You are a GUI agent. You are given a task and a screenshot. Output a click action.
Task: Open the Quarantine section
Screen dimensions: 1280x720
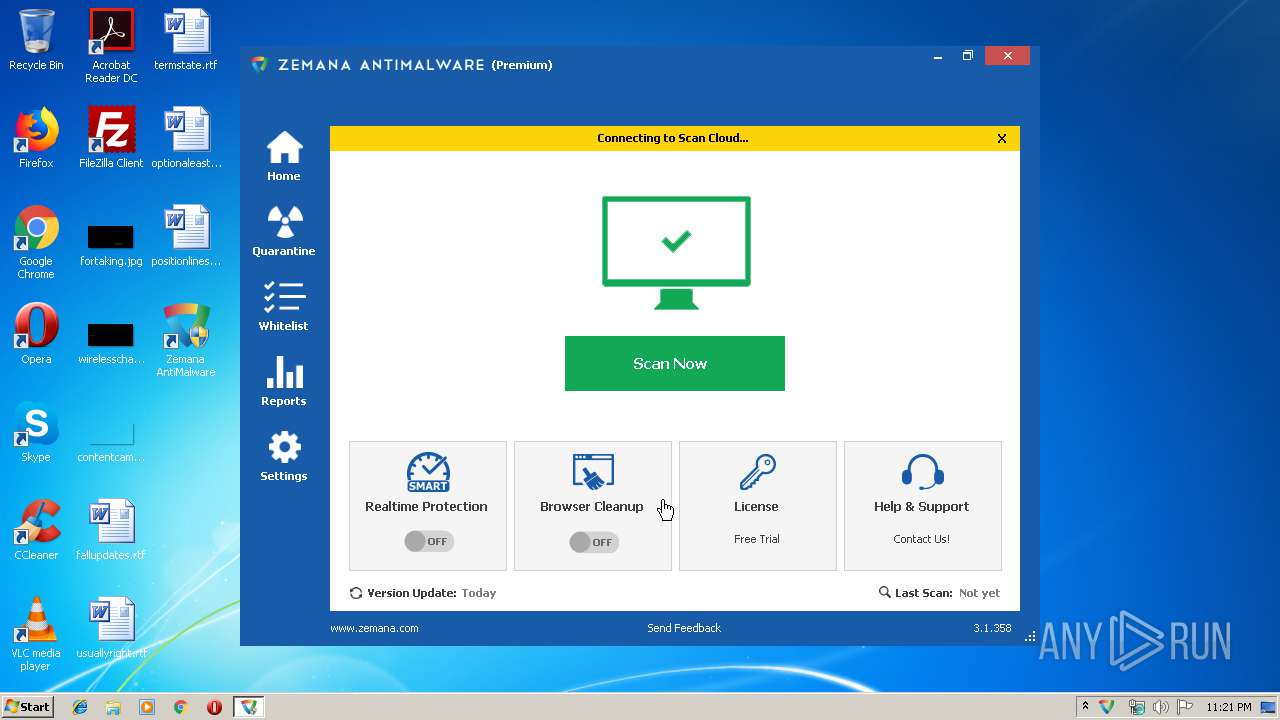pos(284,231)
